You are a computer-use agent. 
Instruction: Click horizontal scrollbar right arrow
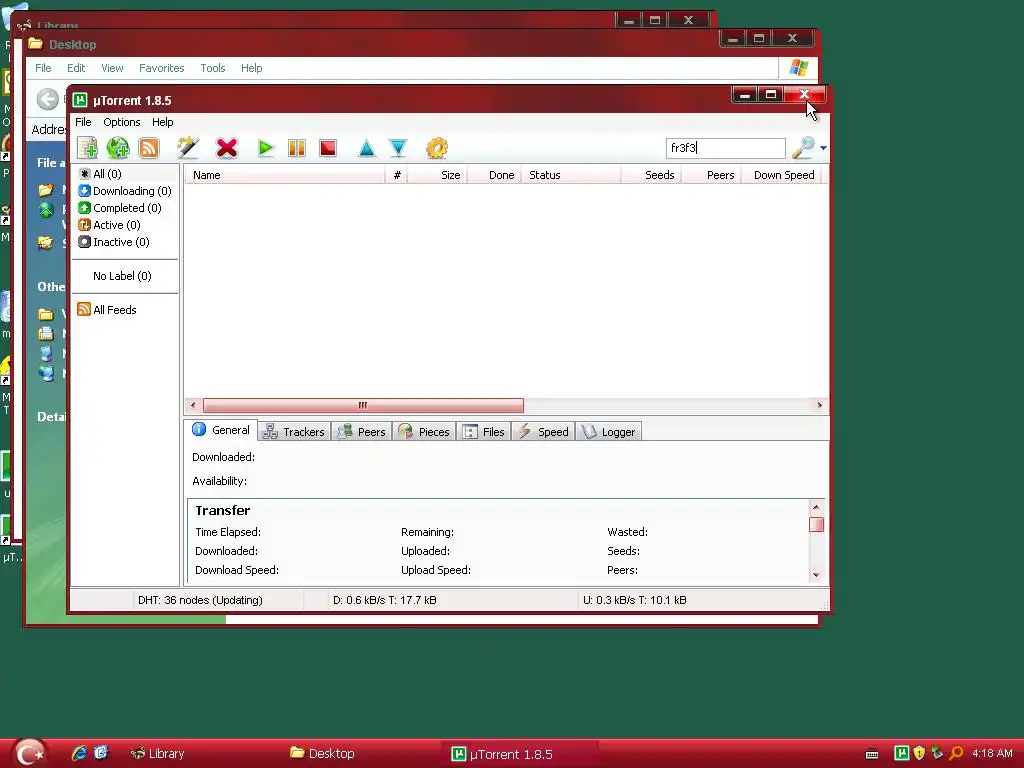[x=820, y=406]
